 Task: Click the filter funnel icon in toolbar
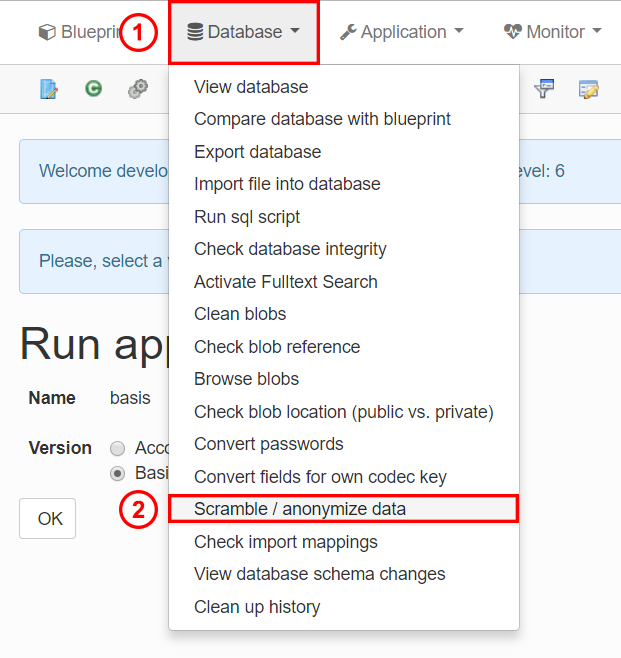pyautogui.click(x=544, y=89)
